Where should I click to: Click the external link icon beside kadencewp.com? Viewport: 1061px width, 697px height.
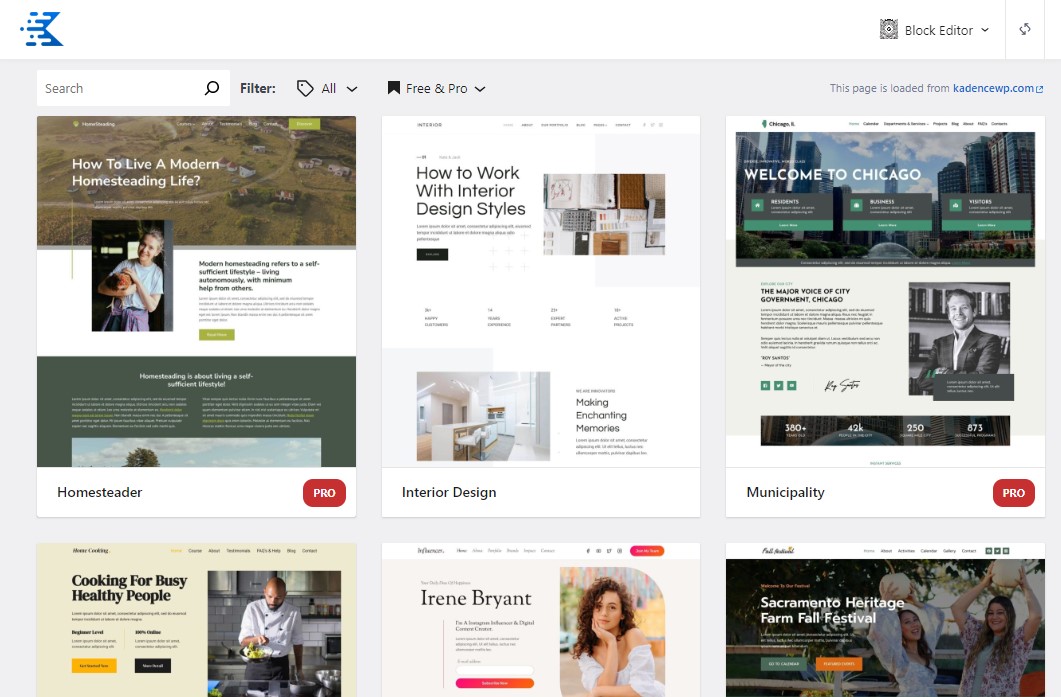(1040, 89)
